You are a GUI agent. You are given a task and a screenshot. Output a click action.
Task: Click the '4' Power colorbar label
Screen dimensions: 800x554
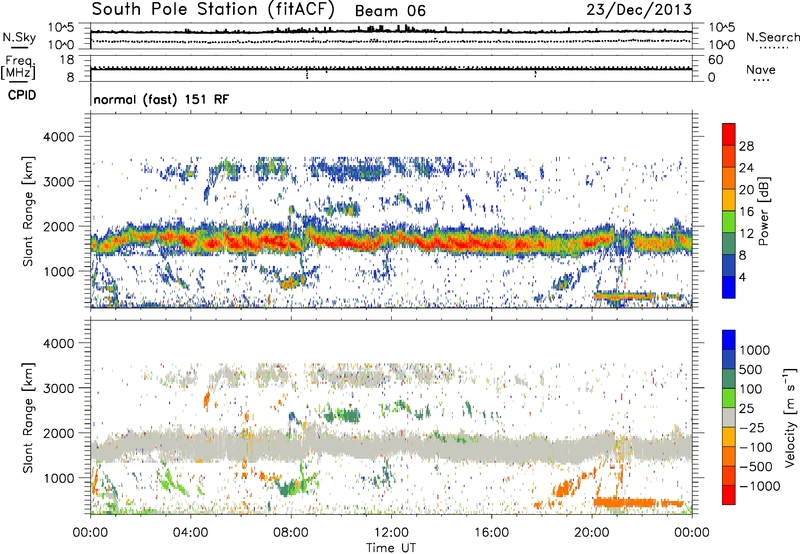[742, 277]
